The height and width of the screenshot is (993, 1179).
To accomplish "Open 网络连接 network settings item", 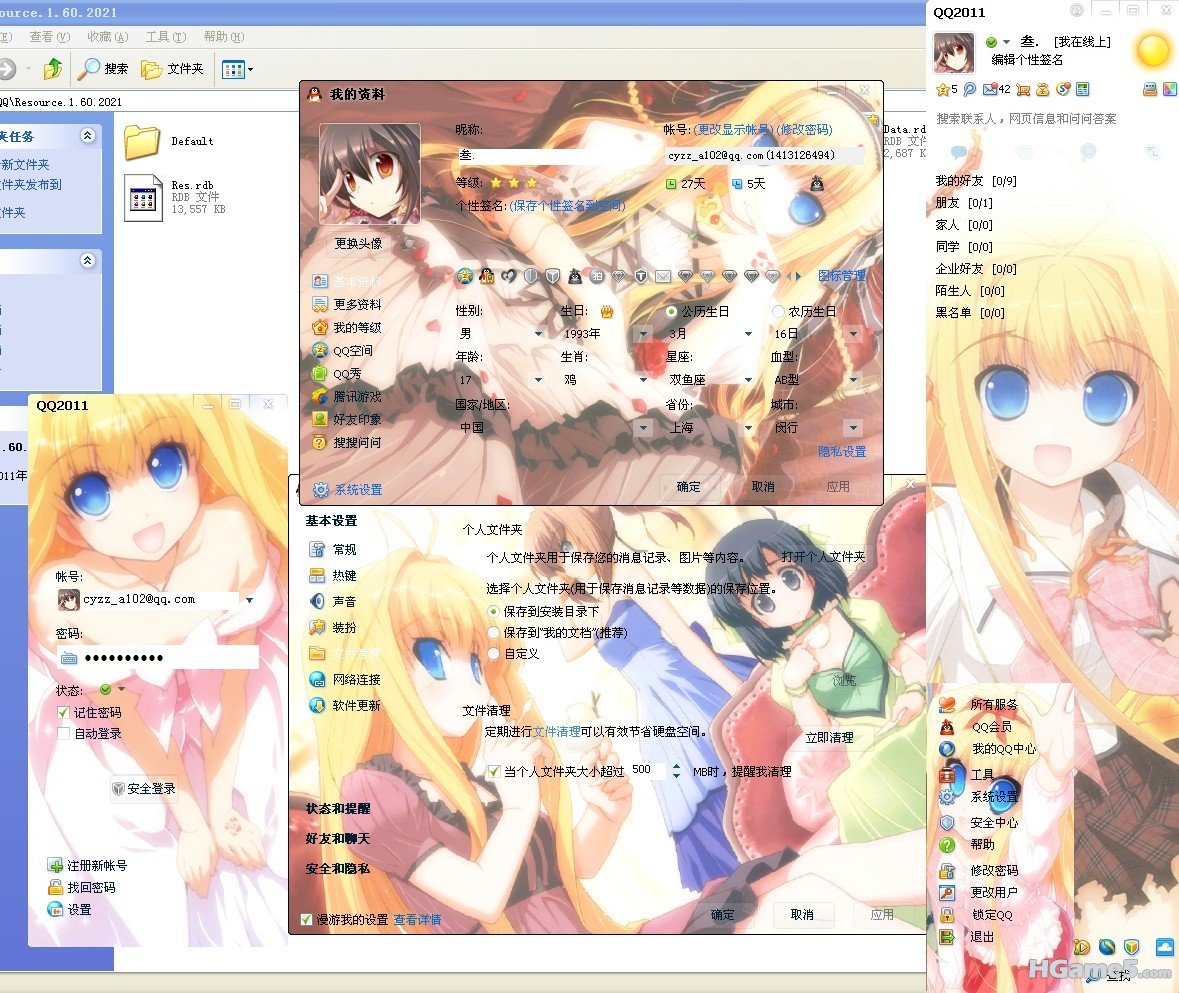I will pyautogui.click(x=345, y=680).
